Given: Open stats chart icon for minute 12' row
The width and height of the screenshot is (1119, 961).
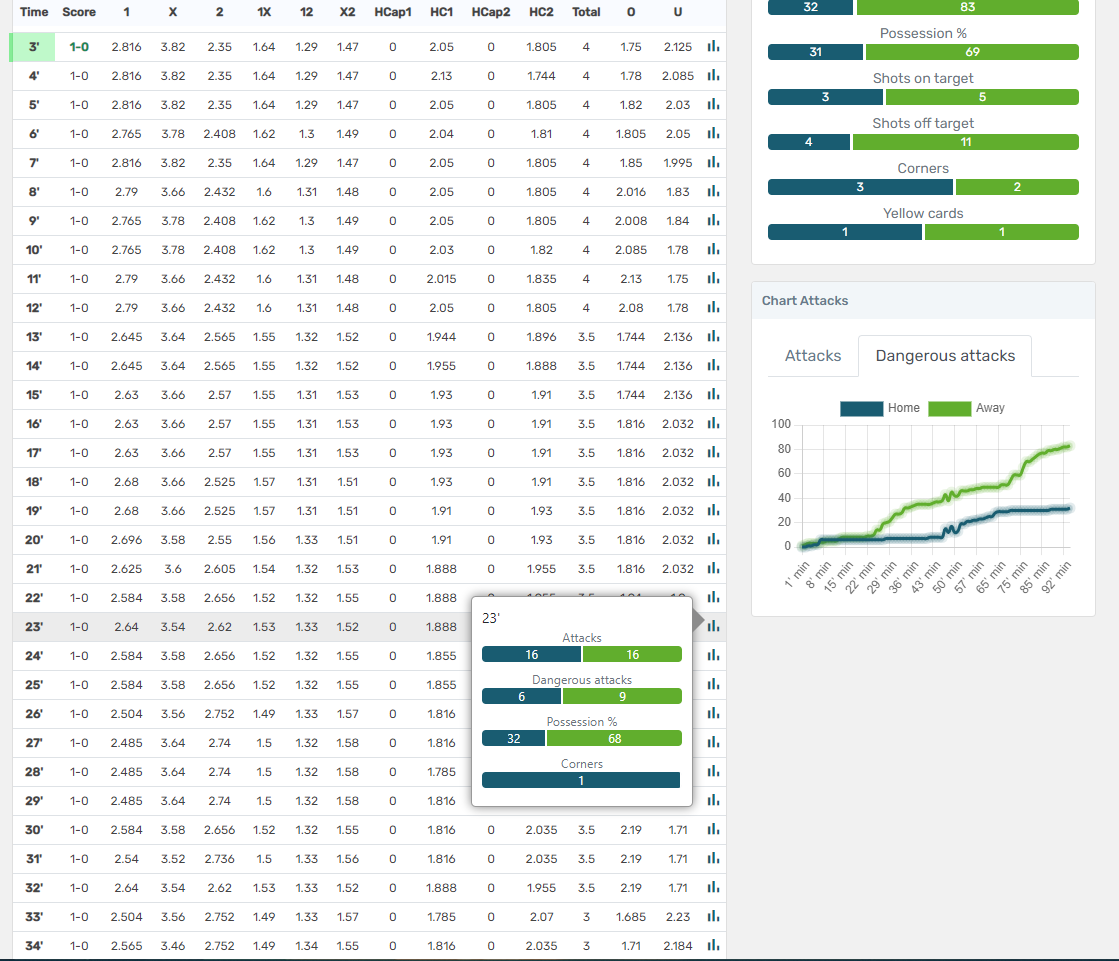Looking at the screenshot, I should pos(713,307).
